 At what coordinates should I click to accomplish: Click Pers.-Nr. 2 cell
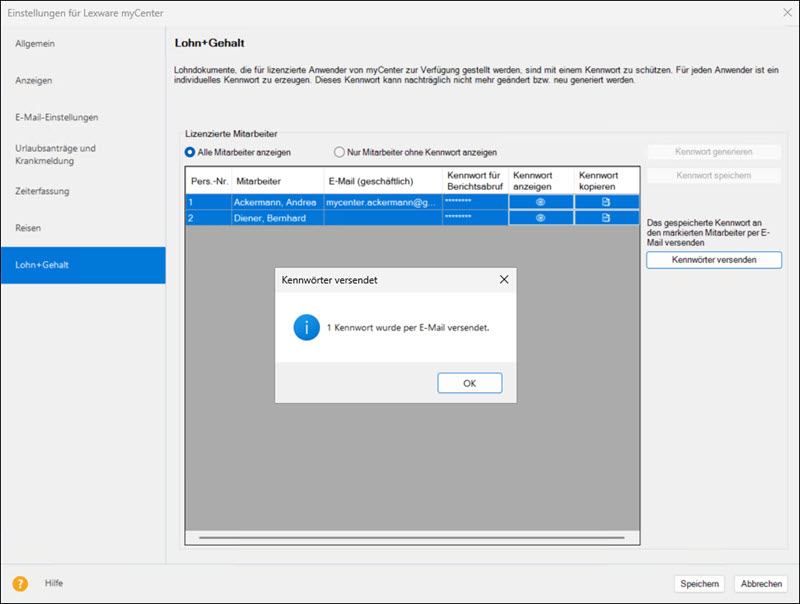click(x=209, y=218)
